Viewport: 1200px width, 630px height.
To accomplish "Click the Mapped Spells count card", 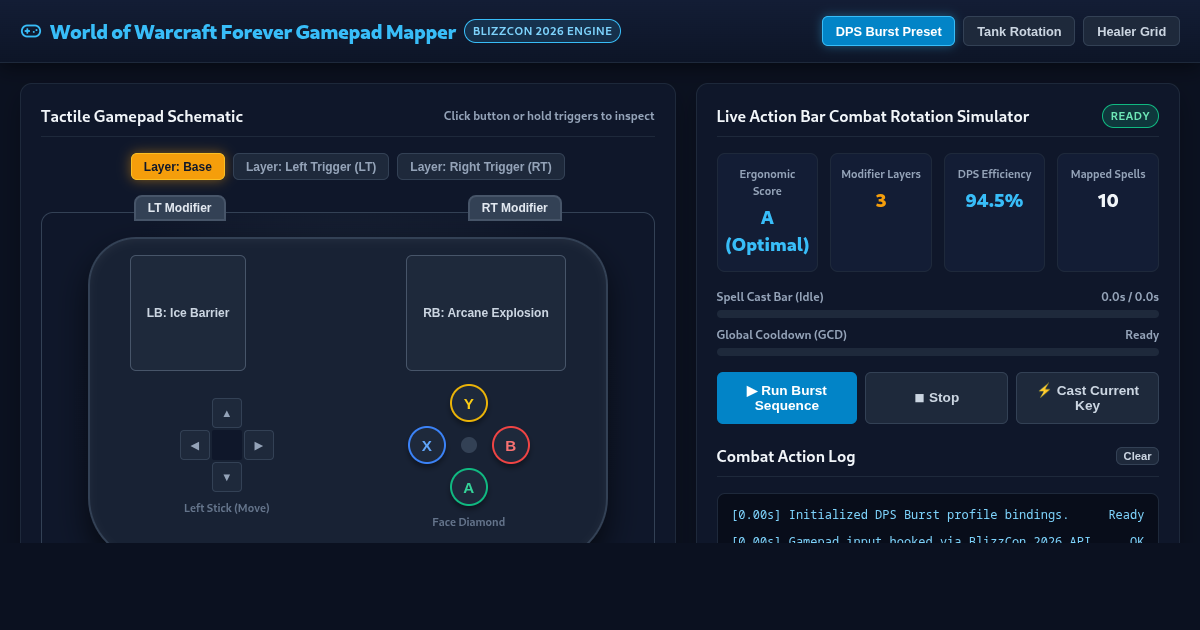I will pyautogui.click(x=1108, y=212).
